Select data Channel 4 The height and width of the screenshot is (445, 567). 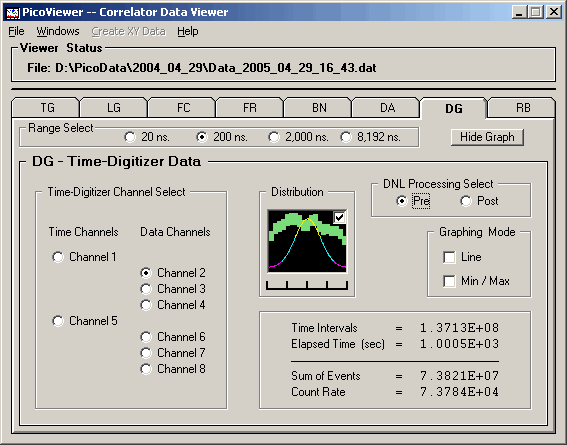tap(173, 305)
